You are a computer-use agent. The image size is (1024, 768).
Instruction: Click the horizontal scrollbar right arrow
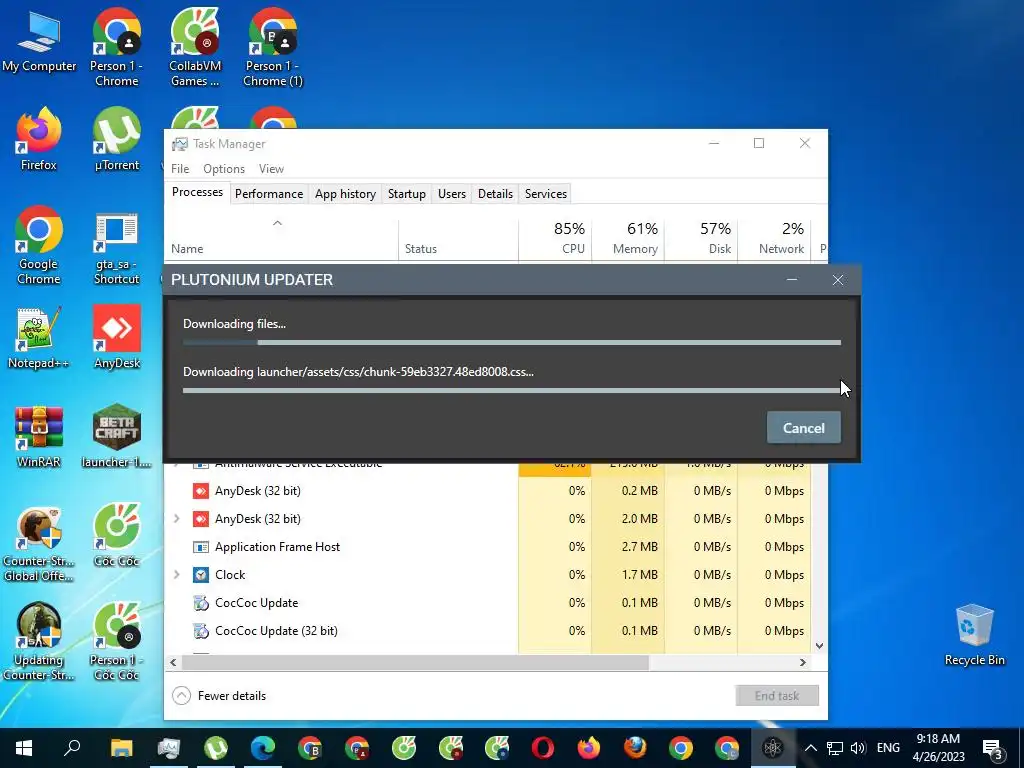[803, 662]
